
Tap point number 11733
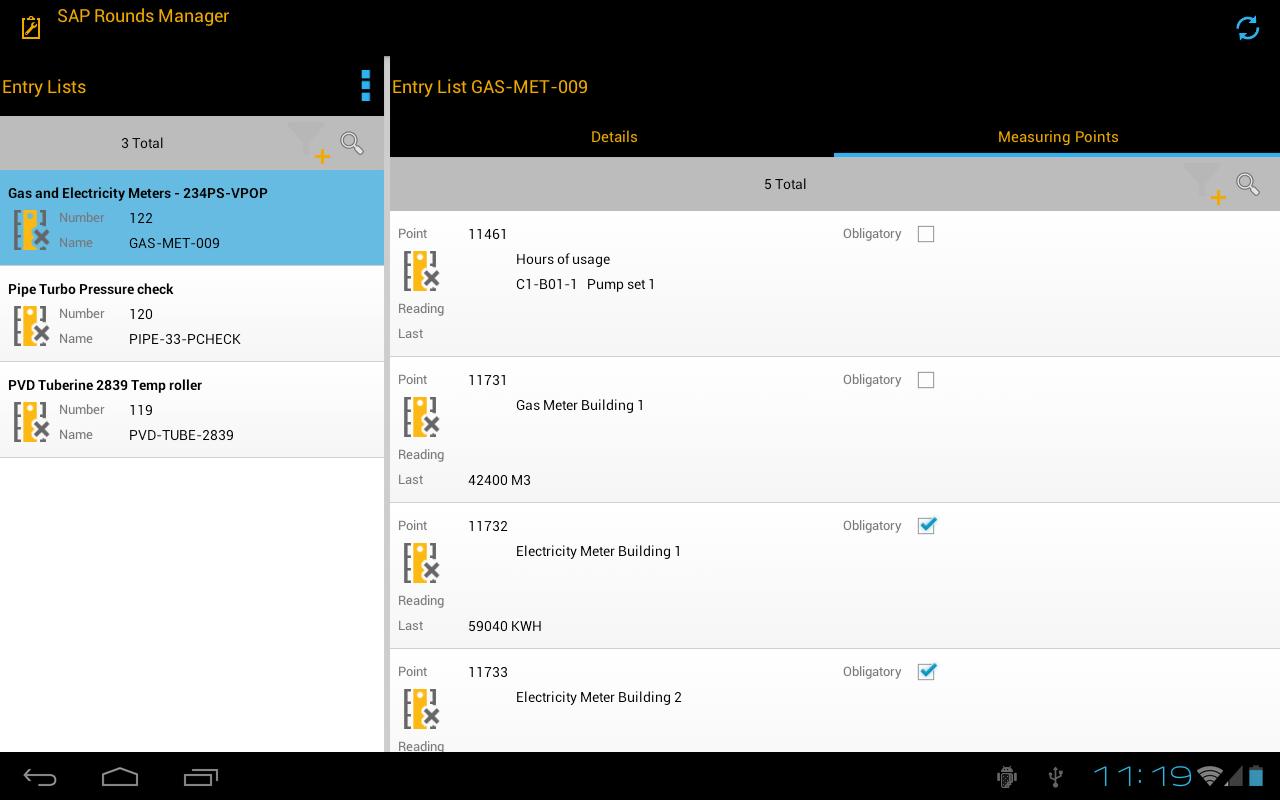tap(488, 672)
